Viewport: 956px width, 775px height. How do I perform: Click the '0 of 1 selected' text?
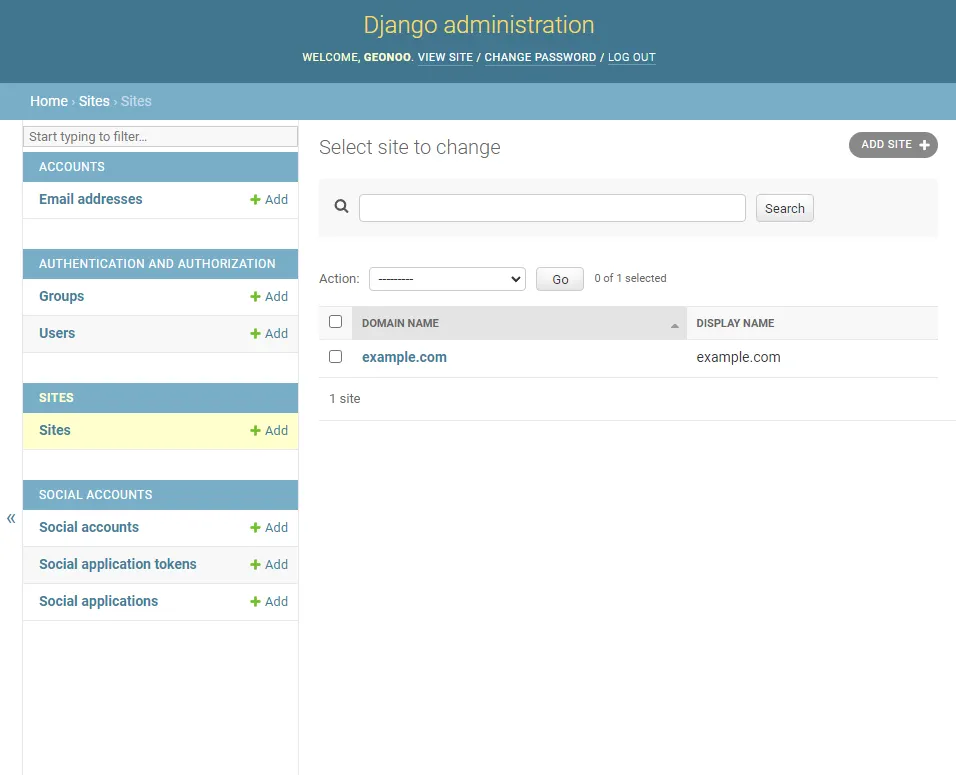(630, 278)
